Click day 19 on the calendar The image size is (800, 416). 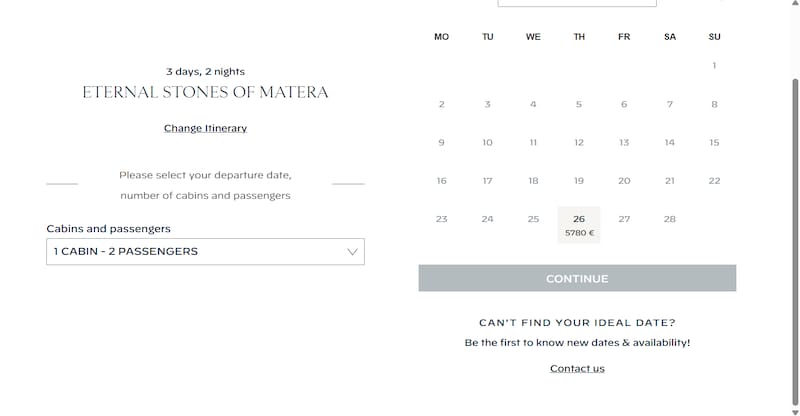[x=579, y=181]
